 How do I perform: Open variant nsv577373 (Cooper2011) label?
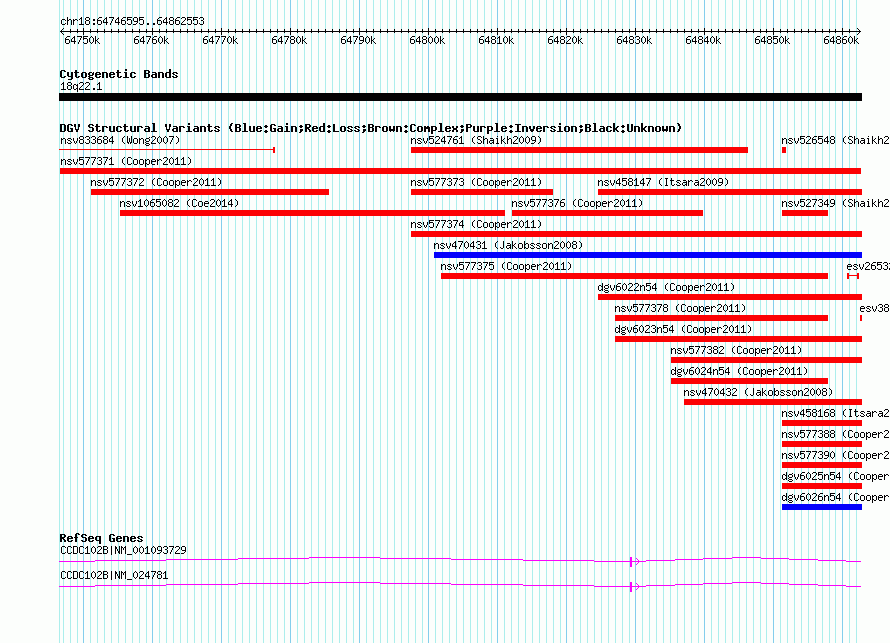[x=476, y=182]
